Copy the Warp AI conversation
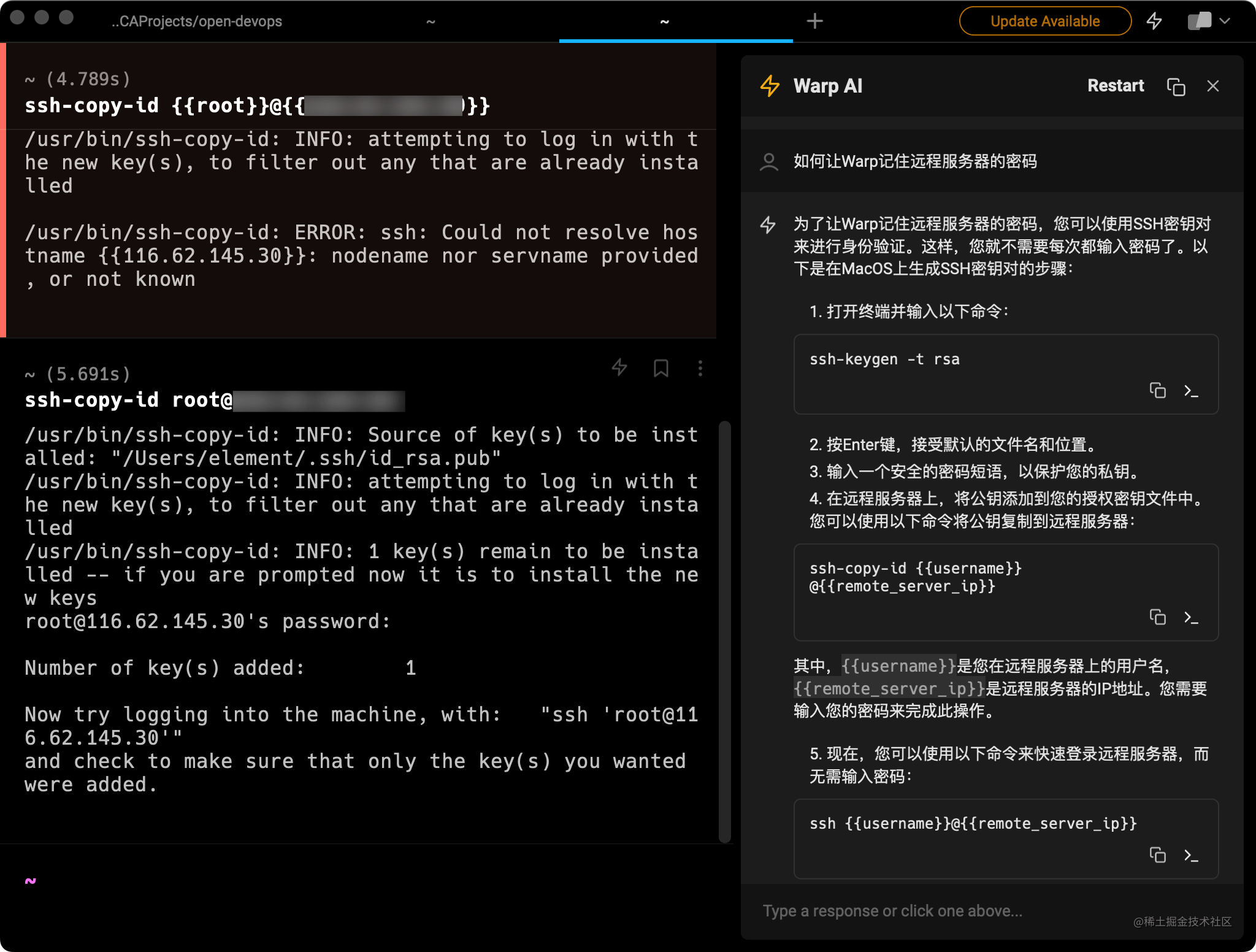 (x=1174, y=86)
